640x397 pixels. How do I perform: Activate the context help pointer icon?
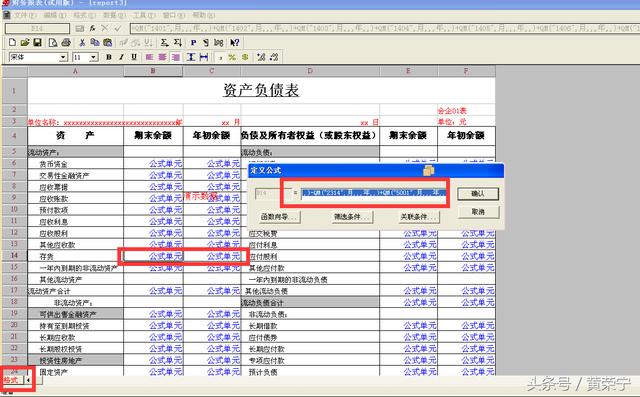click(235, 42)
